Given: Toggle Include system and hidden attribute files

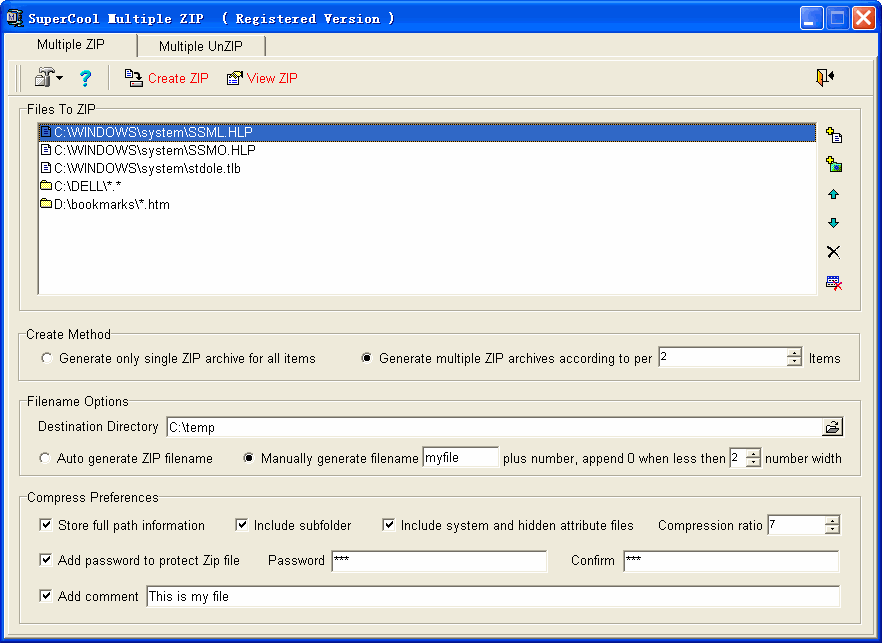Looking at the screenshot, I should [x=388, y=525].
